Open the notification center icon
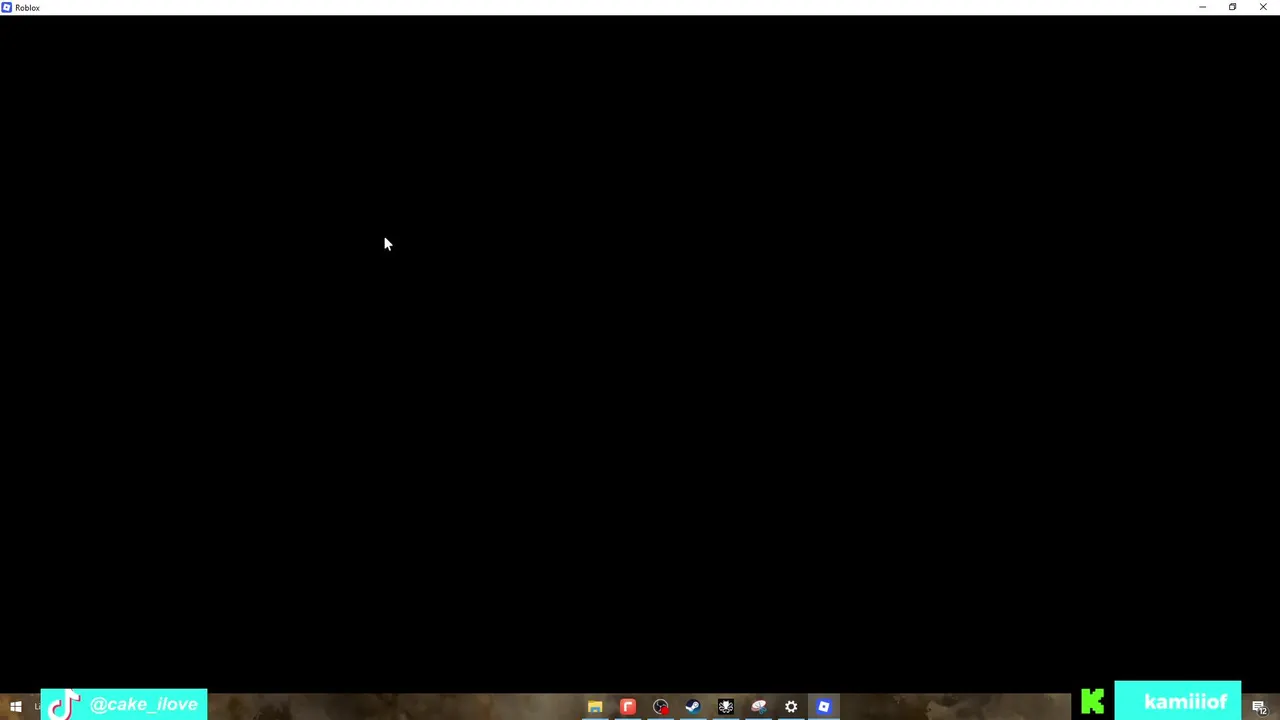 point(1259,707)
